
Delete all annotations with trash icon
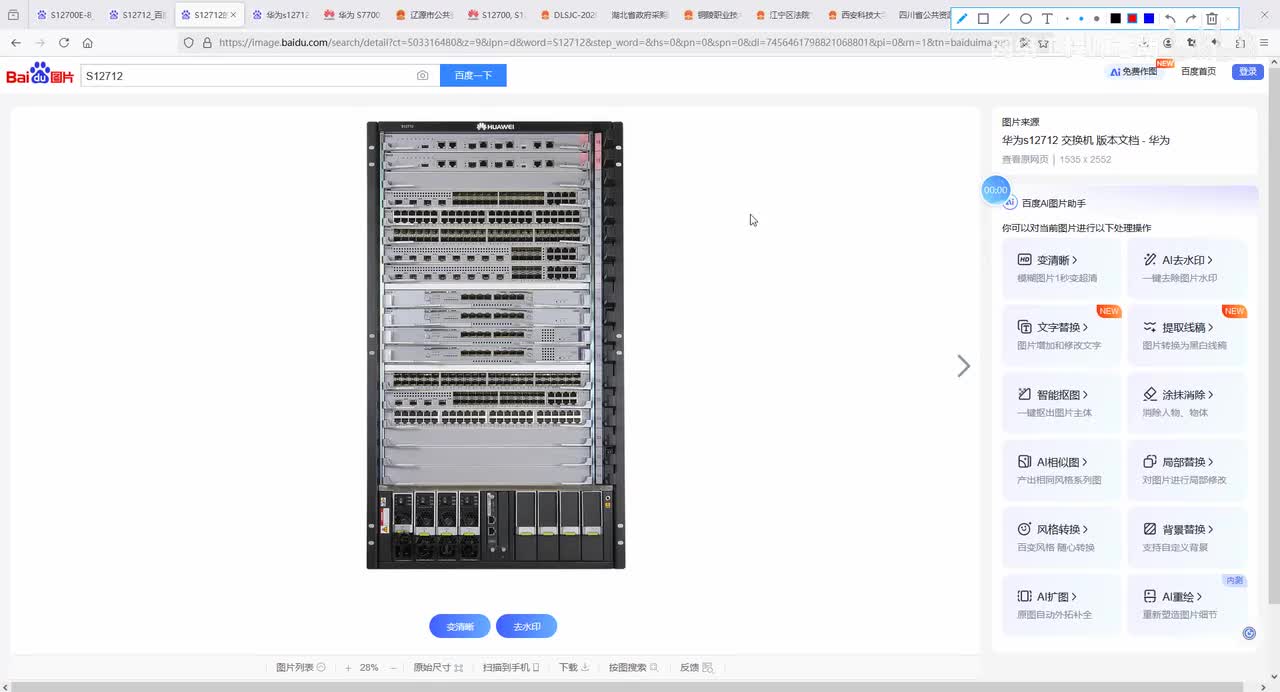1212,19
